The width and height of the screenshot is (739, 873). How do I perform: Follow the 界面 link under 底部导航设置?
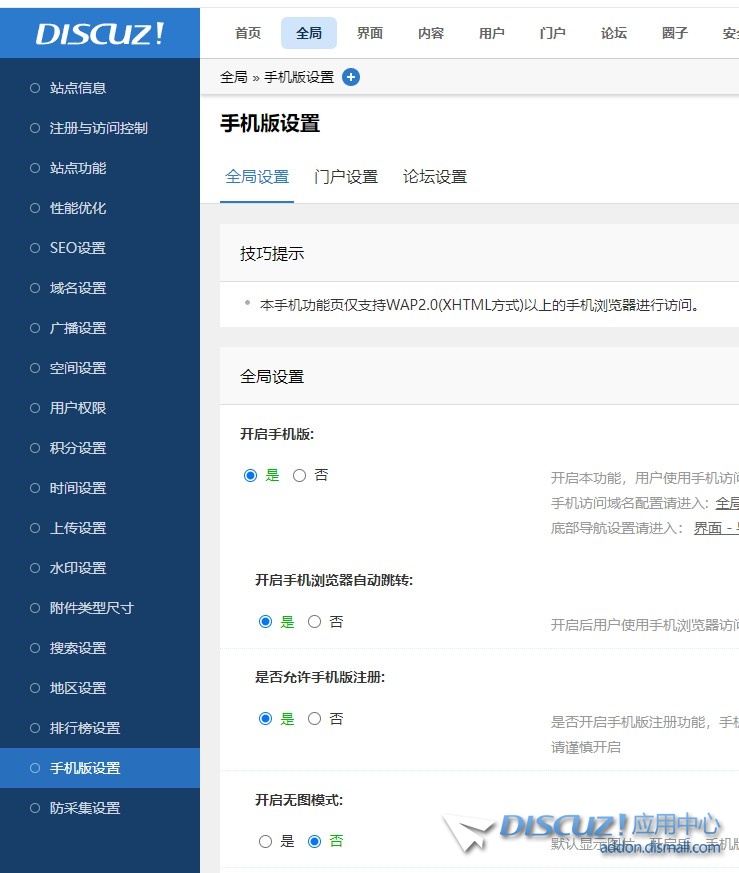coord(708,528)
